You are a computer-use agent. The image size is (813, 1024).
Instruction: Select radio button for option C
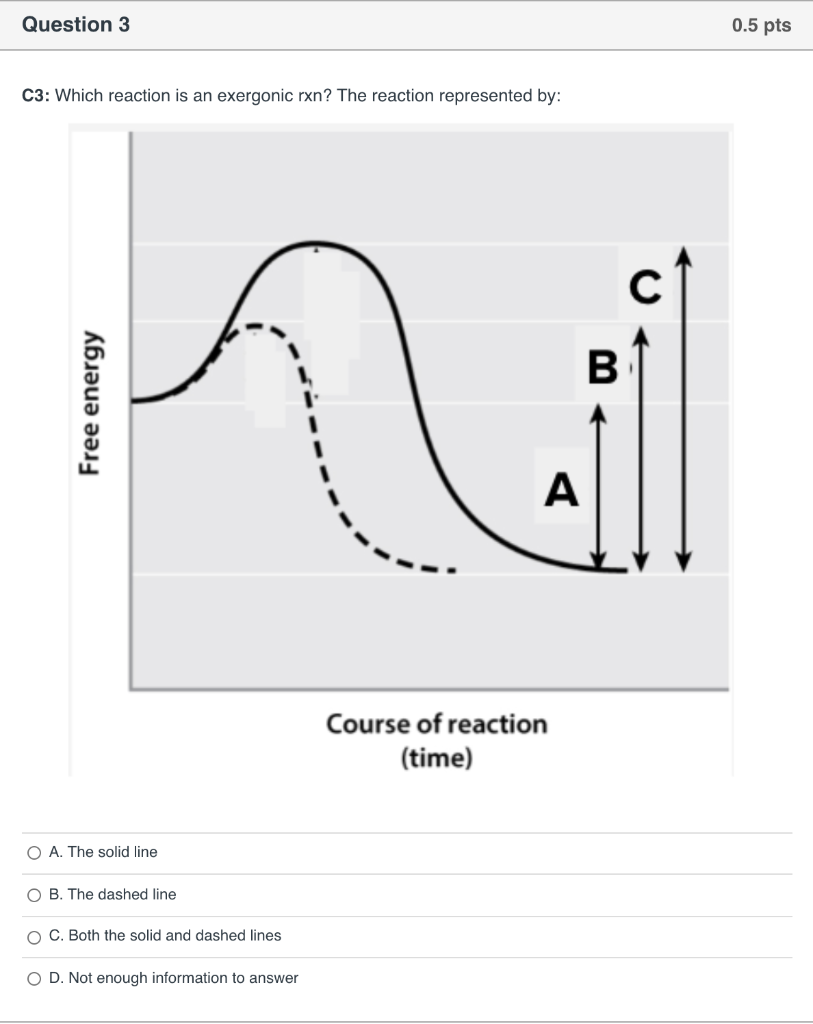33,936
